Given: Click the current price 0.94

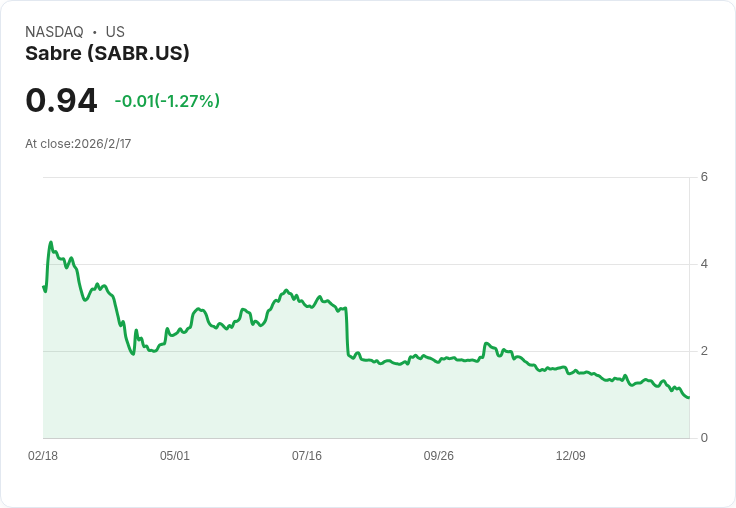Looking at the screenshot, I should (61, 100).
